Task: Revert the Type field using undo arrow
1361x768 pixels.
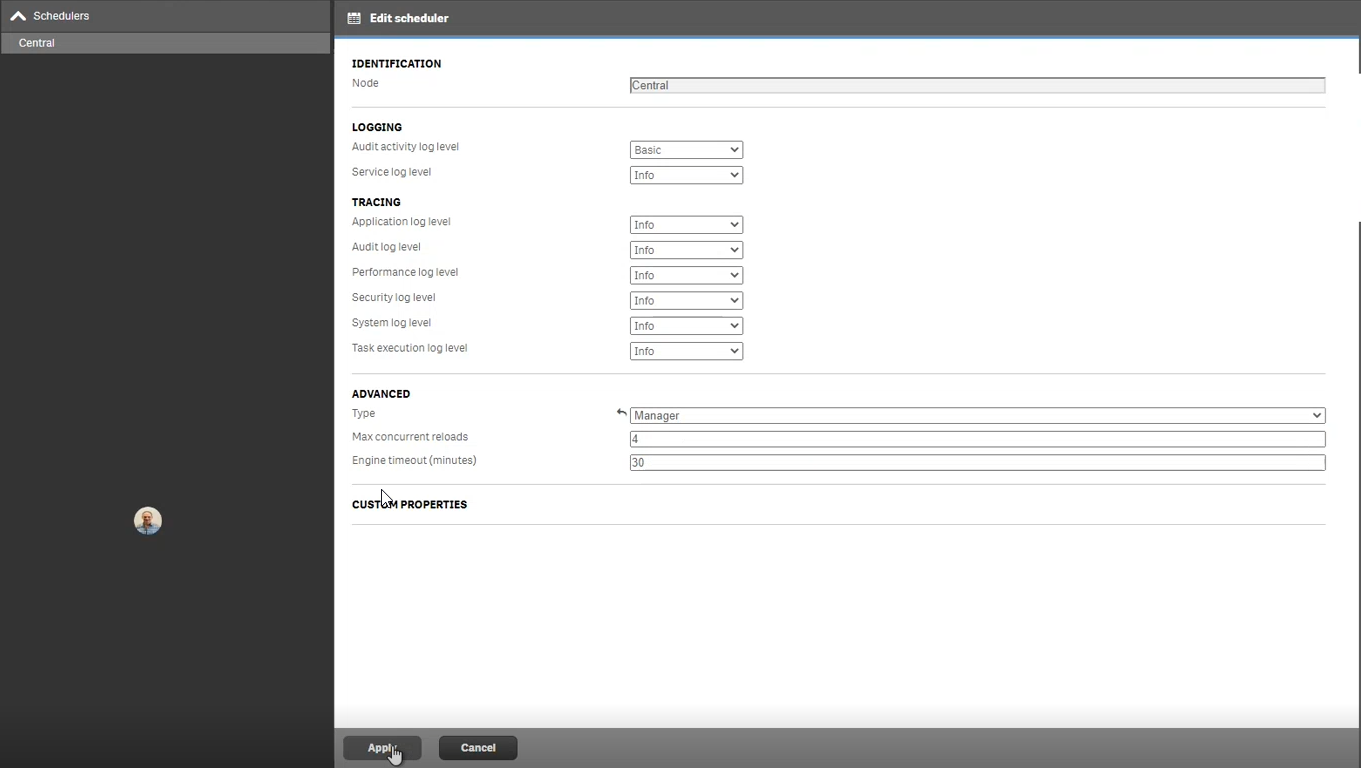Action: (x=621, y=413)
